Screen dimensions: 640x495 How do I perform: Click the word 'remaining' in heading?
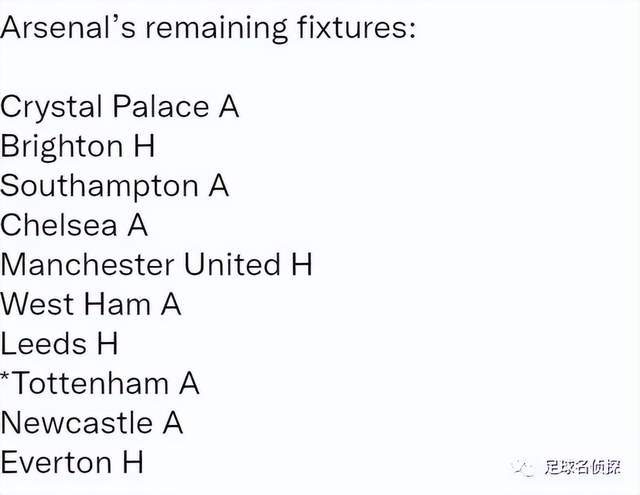217,29
